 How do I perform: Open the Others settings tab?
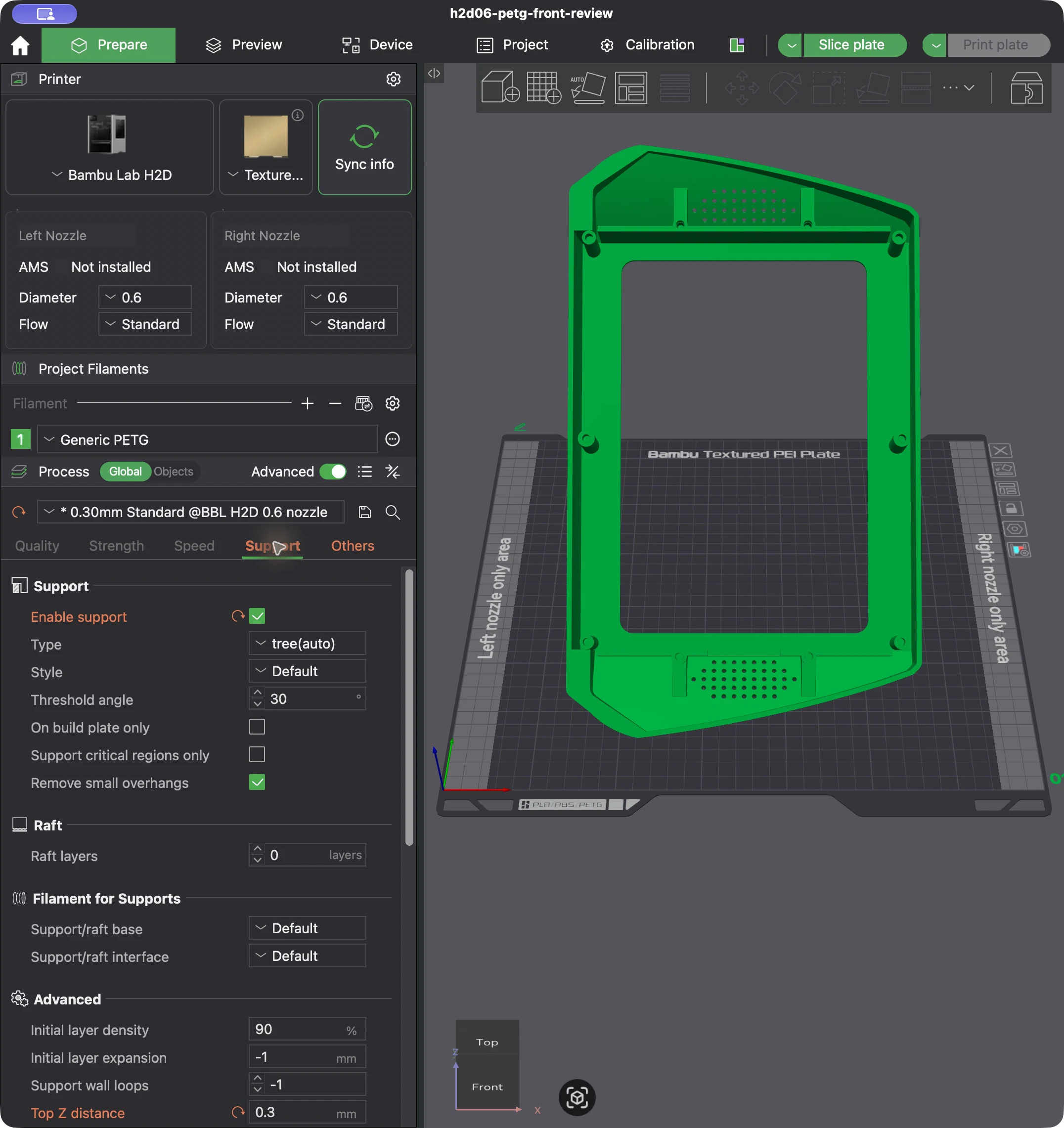[x=353, y=546]
